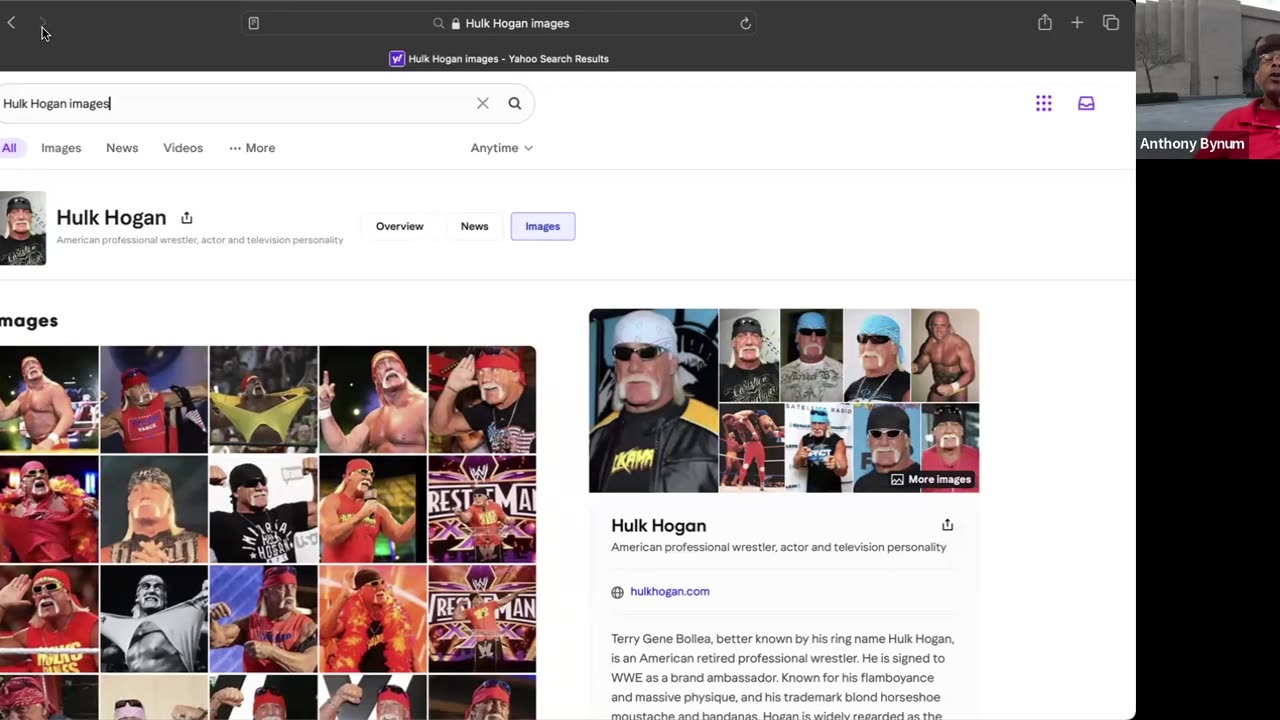This screenshot has height=720, width=1280.
Task: Switch to the News search tab
Action: (122, 148)
